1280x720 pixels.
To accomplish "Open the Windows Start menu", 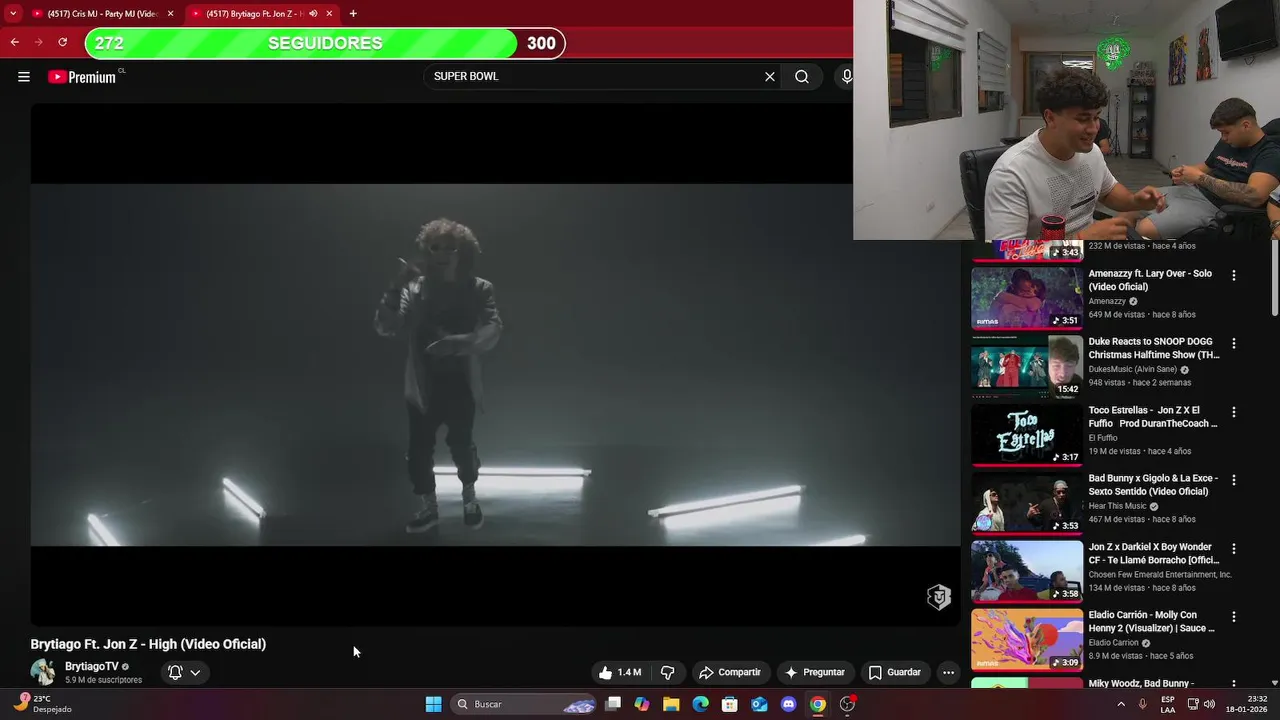I will click(433, 704).
